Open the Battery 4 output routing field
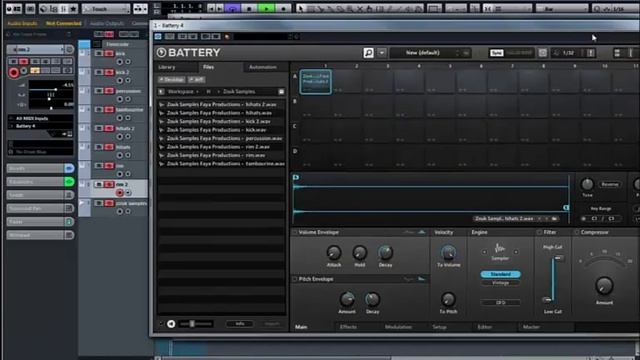The image size is (640, 360). click(x=40, y=126)
